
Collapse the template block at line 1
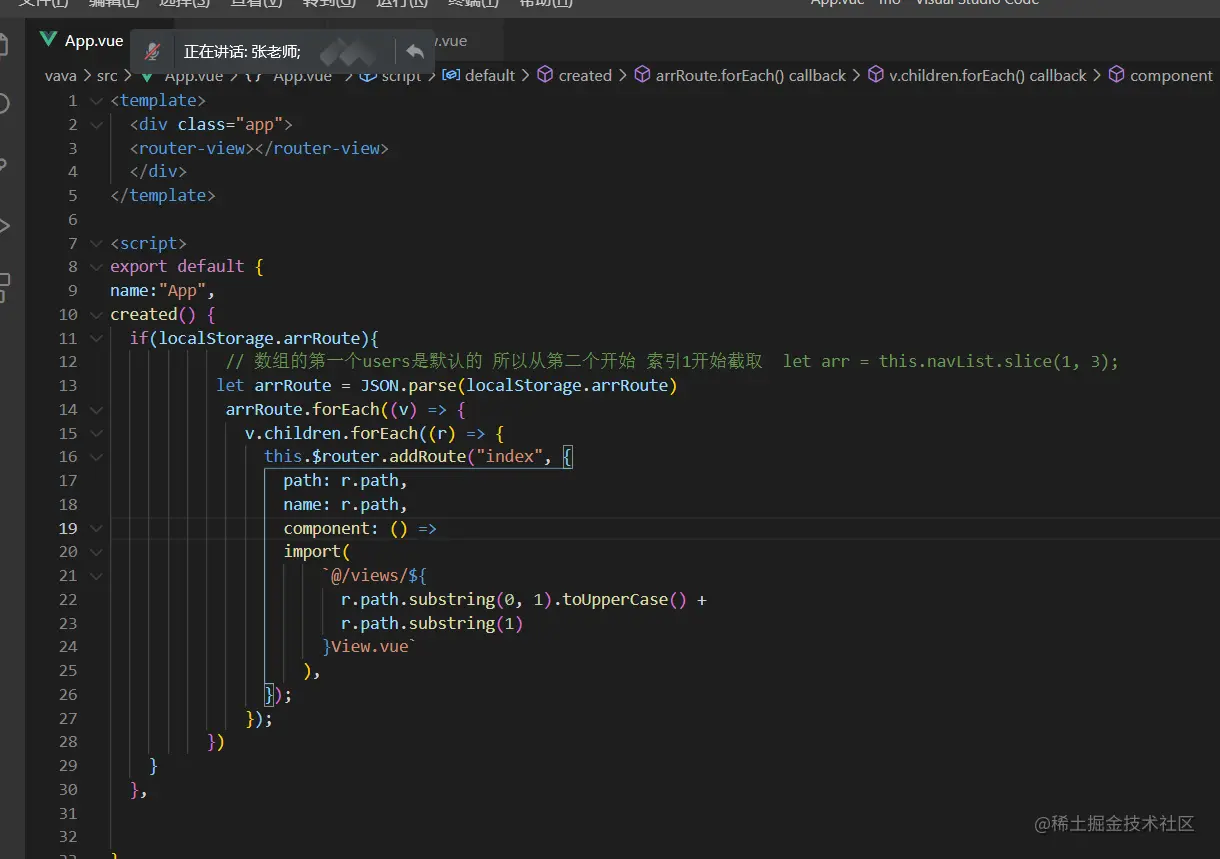(x=96, y=101)
